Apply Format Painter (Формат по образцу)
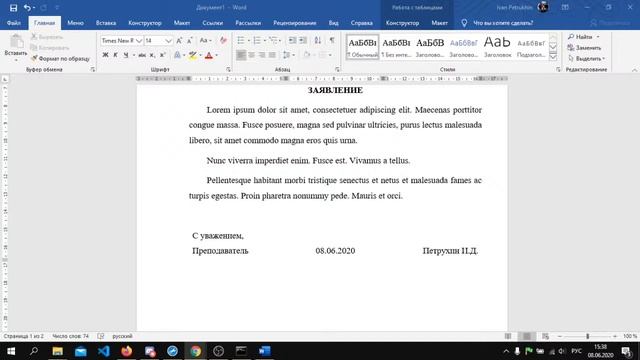The height and width of the screenshot is (360, 640). [60, 59]
